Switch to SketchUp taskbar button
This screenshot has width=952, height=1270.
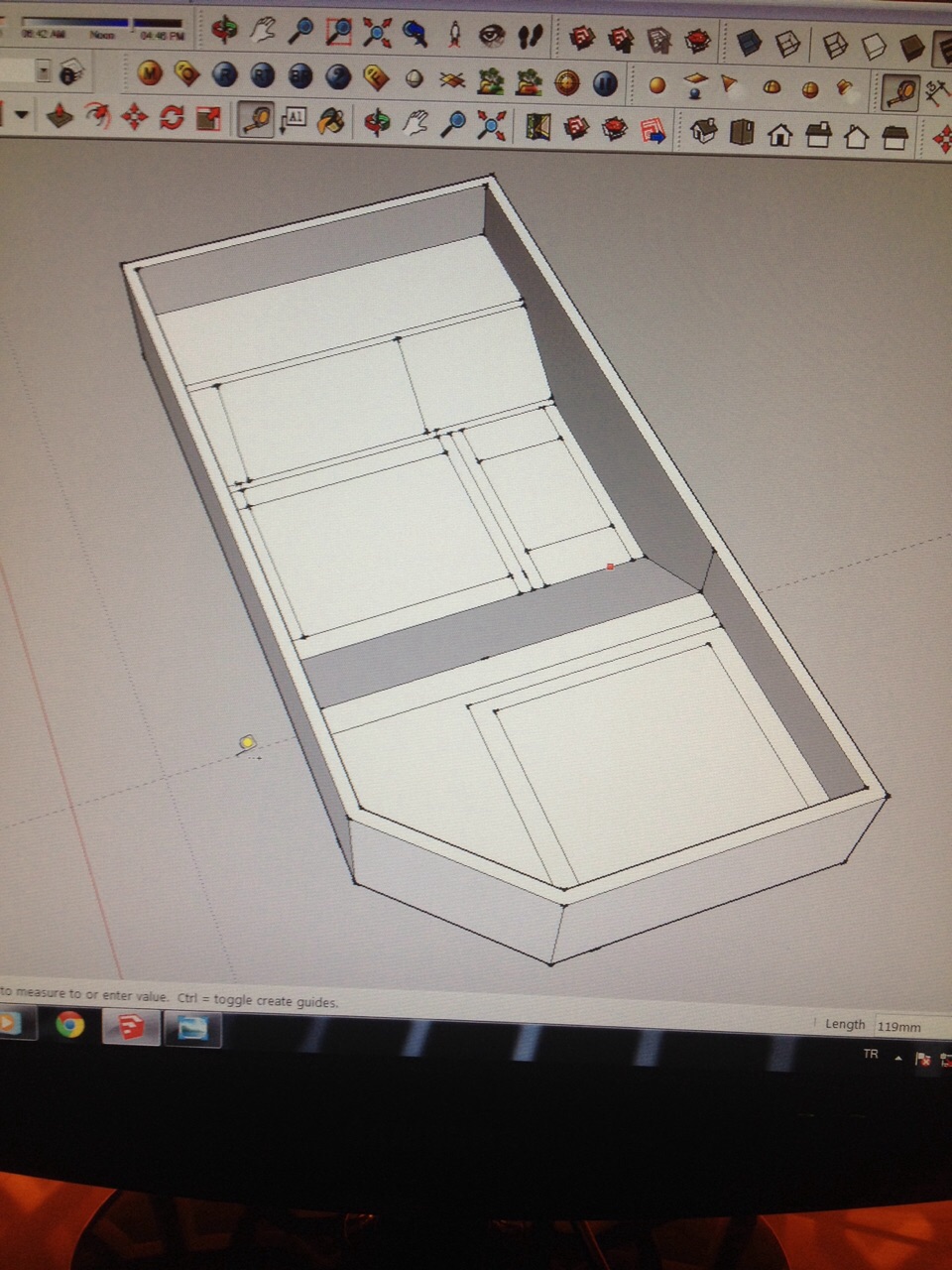(x=131, y=1027)
